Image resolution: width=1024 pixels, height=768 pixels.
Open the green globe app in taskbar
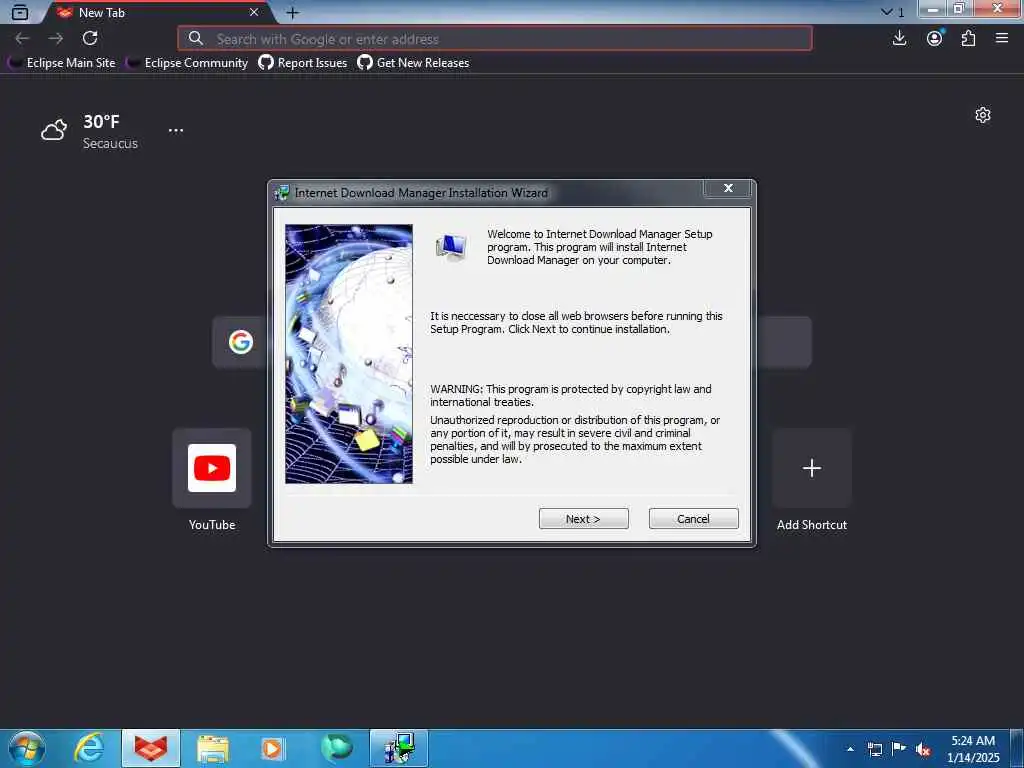click(336, 748)
